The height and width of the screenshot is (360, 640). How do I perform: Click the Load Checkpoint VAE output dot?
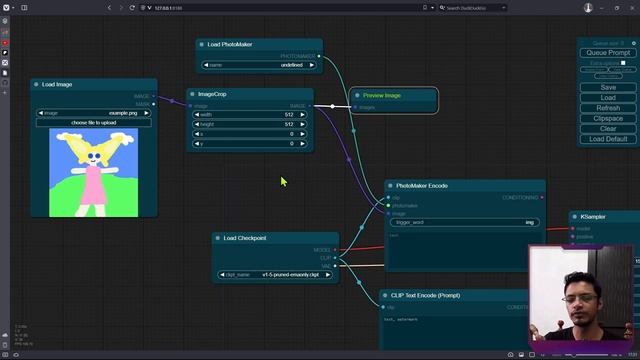(335, 266)
